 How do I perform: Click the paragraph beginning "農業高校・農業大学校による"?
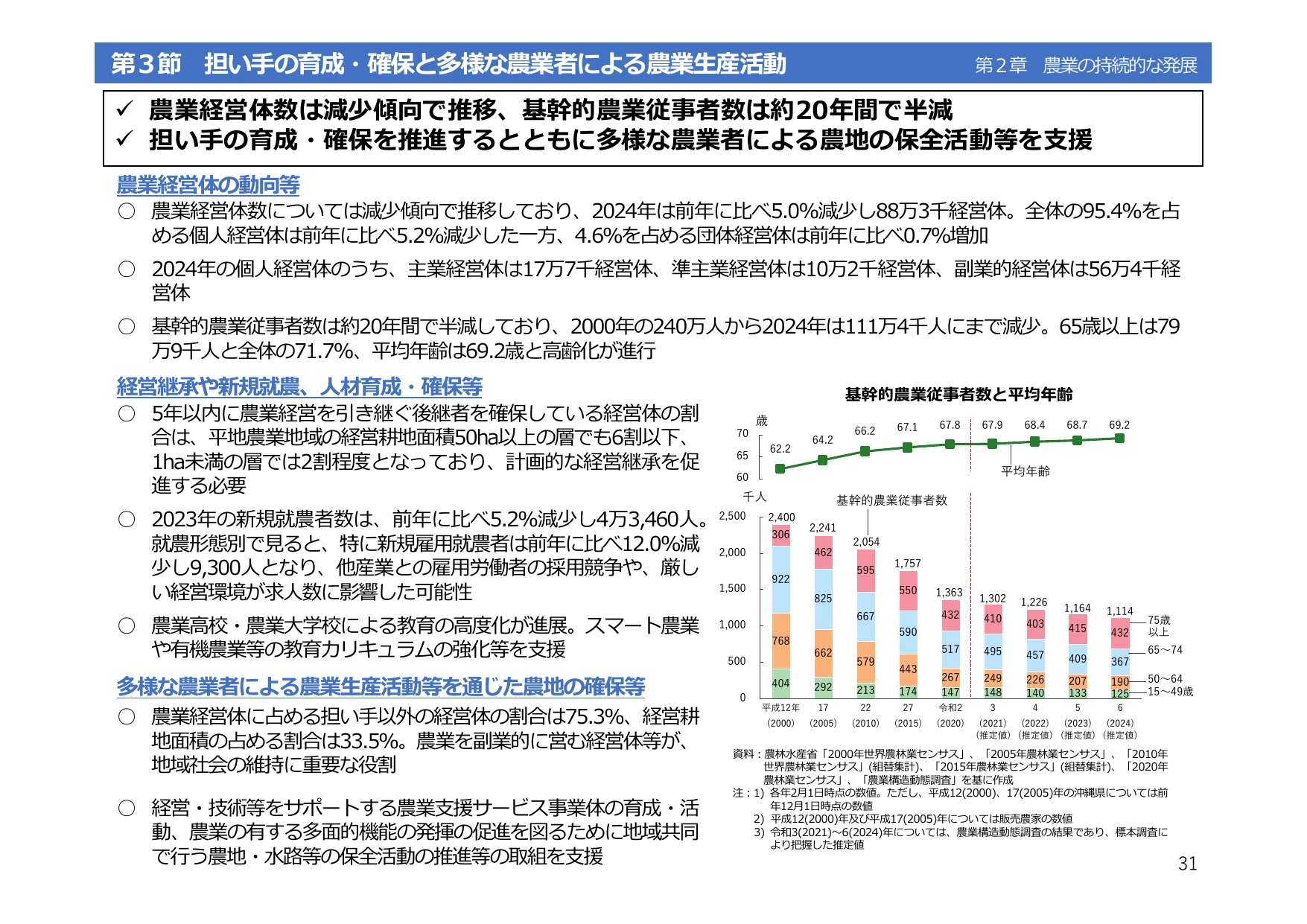tap(425, 637)
